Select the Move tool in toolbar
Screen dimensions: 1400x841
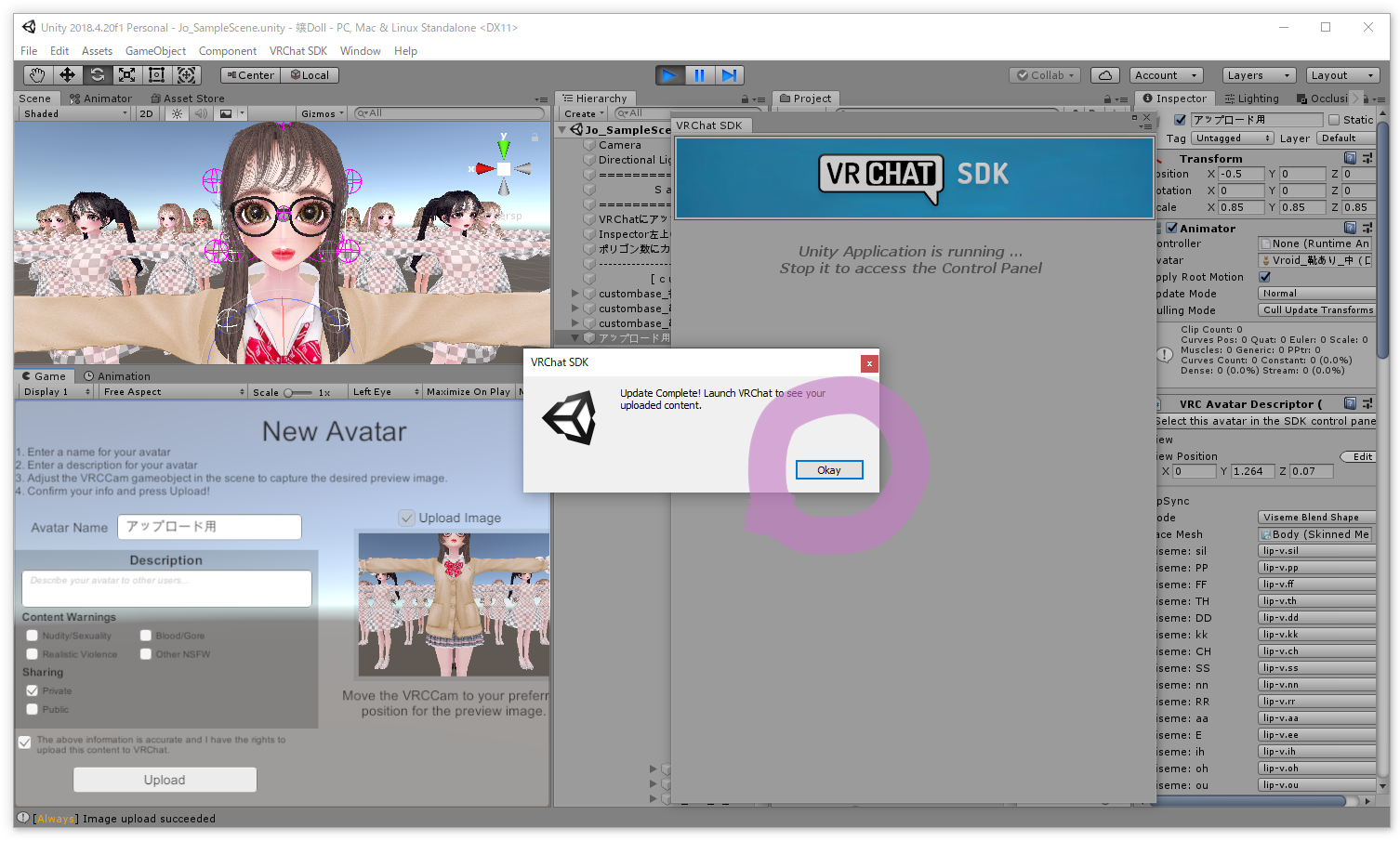click(x=67, y=75)
